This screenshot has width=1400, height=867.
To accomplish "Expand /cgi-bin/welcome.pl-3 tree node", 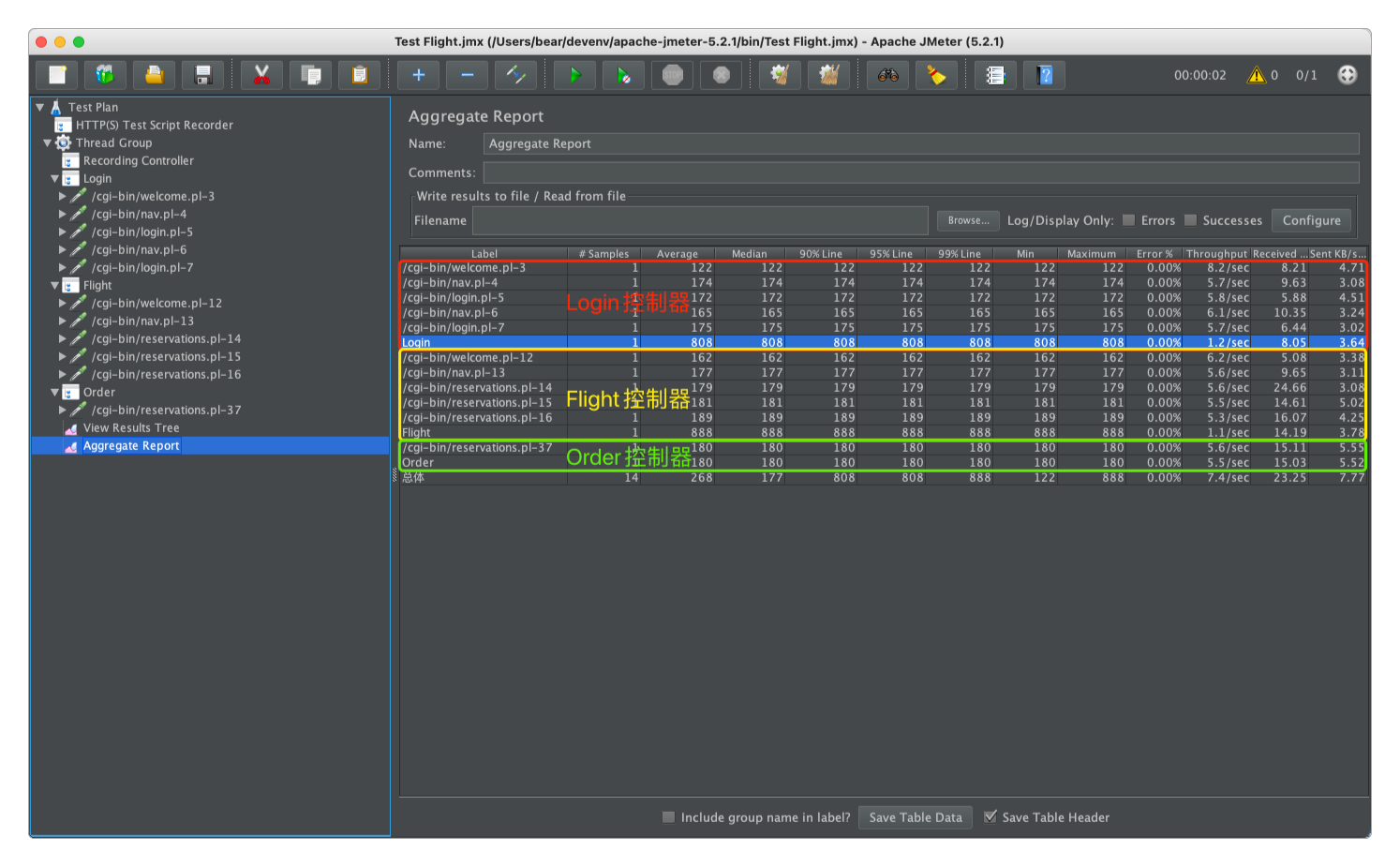I will pyautogui.click(x=63, y=196).
